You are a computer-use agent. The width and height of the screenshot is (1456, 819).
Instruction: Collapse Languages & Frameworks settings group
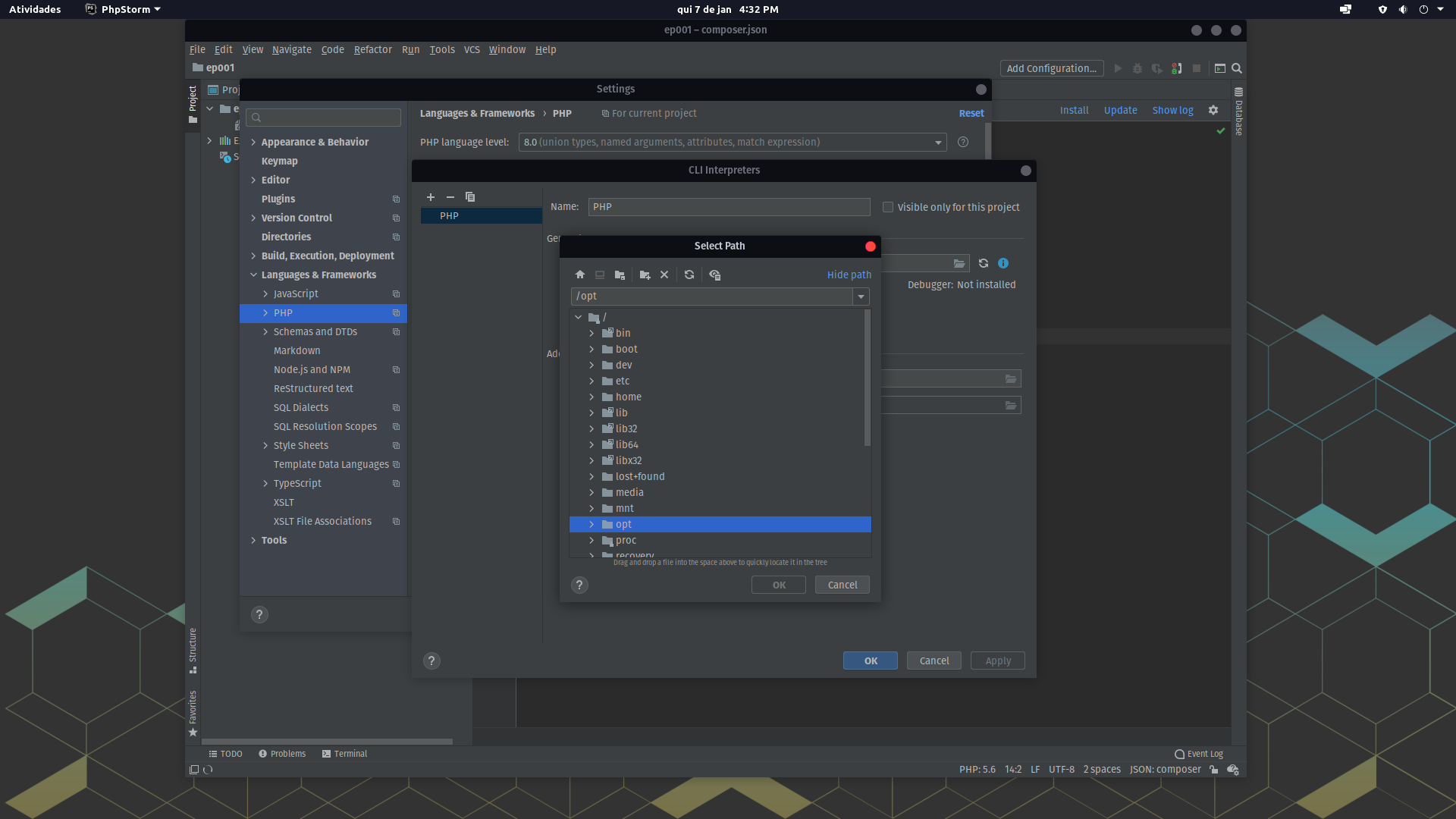[253, 275]
